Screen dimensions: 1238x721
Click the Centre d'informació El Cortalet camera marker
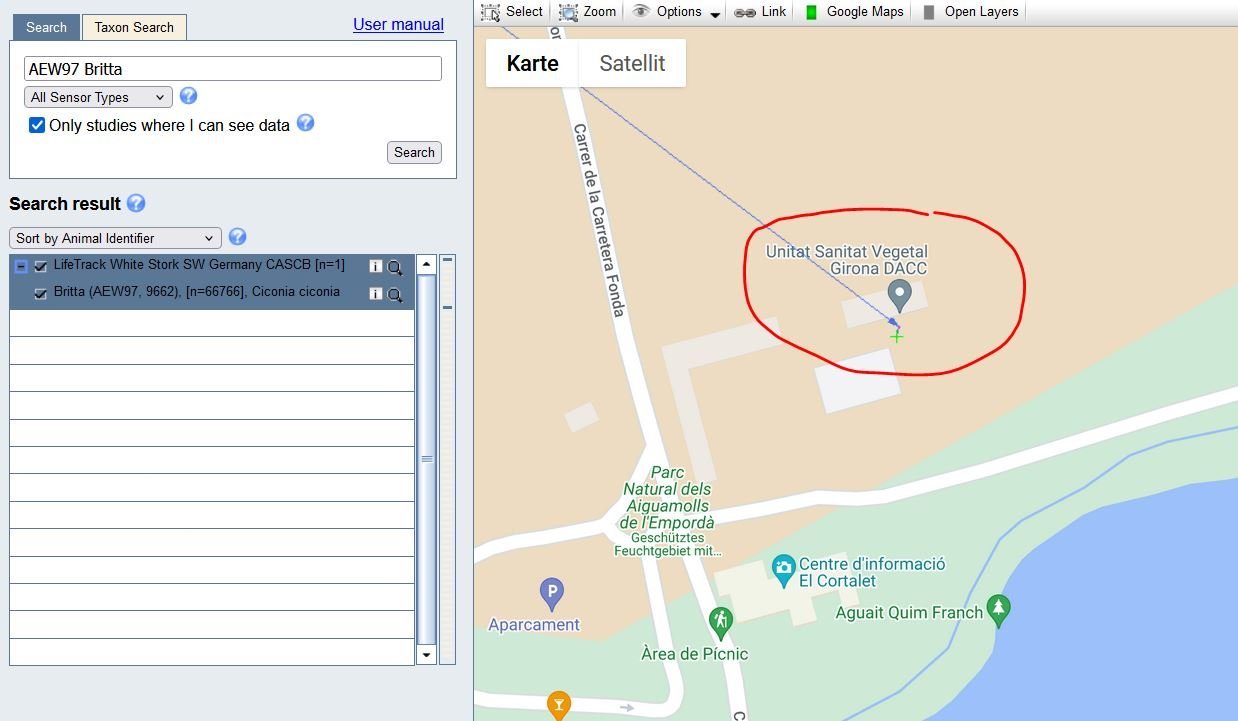(x=783, y=568)
